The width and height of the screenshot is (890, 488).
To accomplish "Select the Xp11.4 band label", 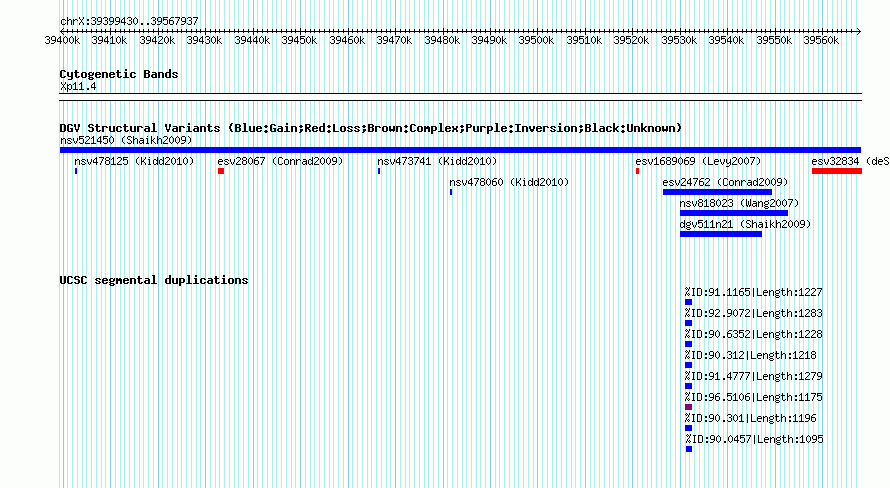I will (78, 86).
